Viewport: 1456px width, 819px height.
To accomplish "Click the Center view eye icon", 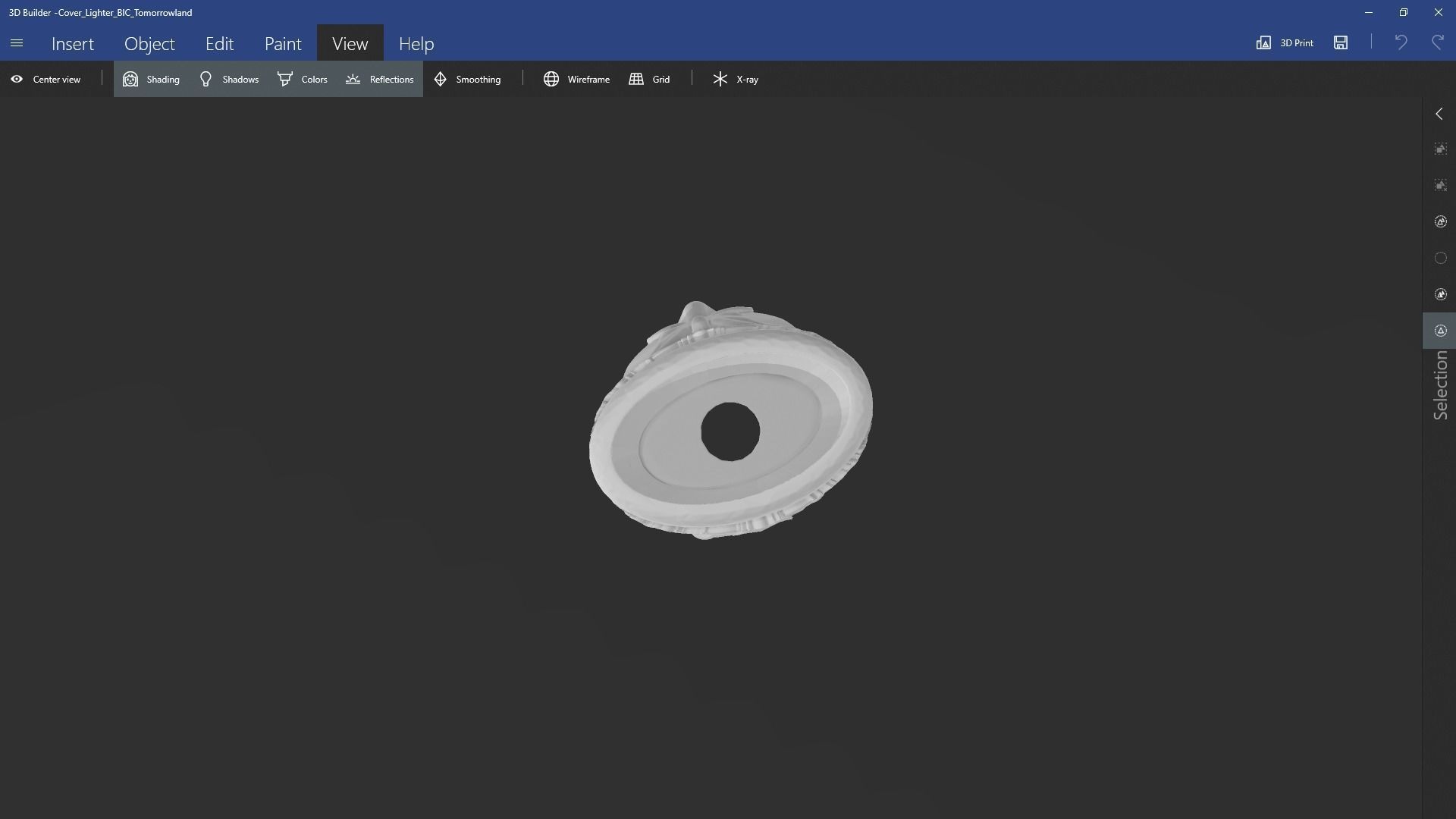I will click(17, 79).
